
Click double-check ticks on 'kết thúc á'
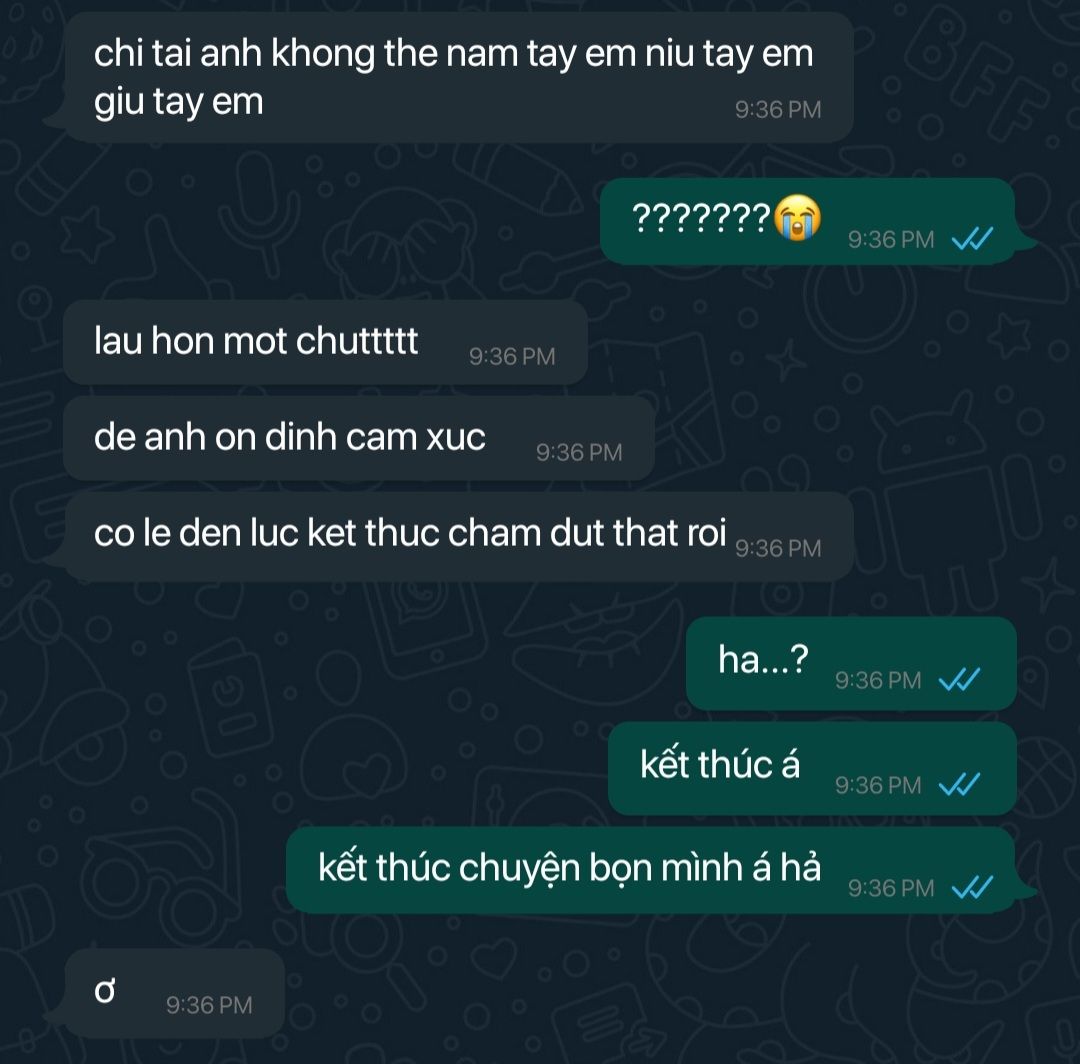click(959, 784)
